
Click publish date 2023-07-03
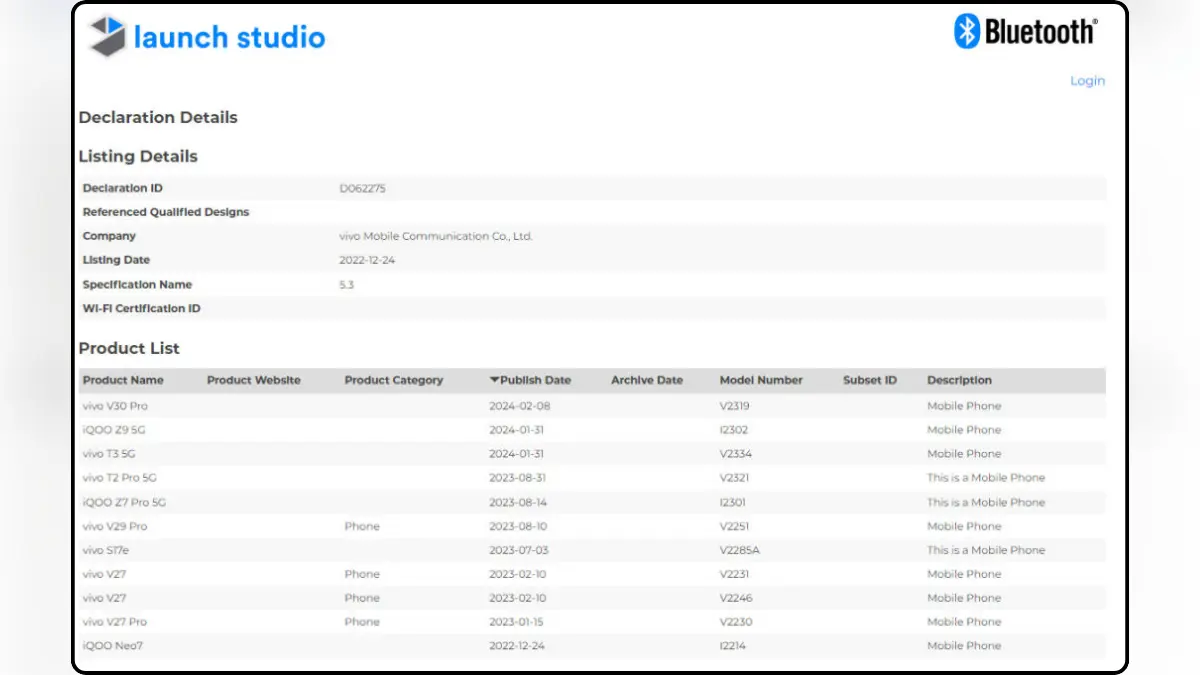point(519,550)
